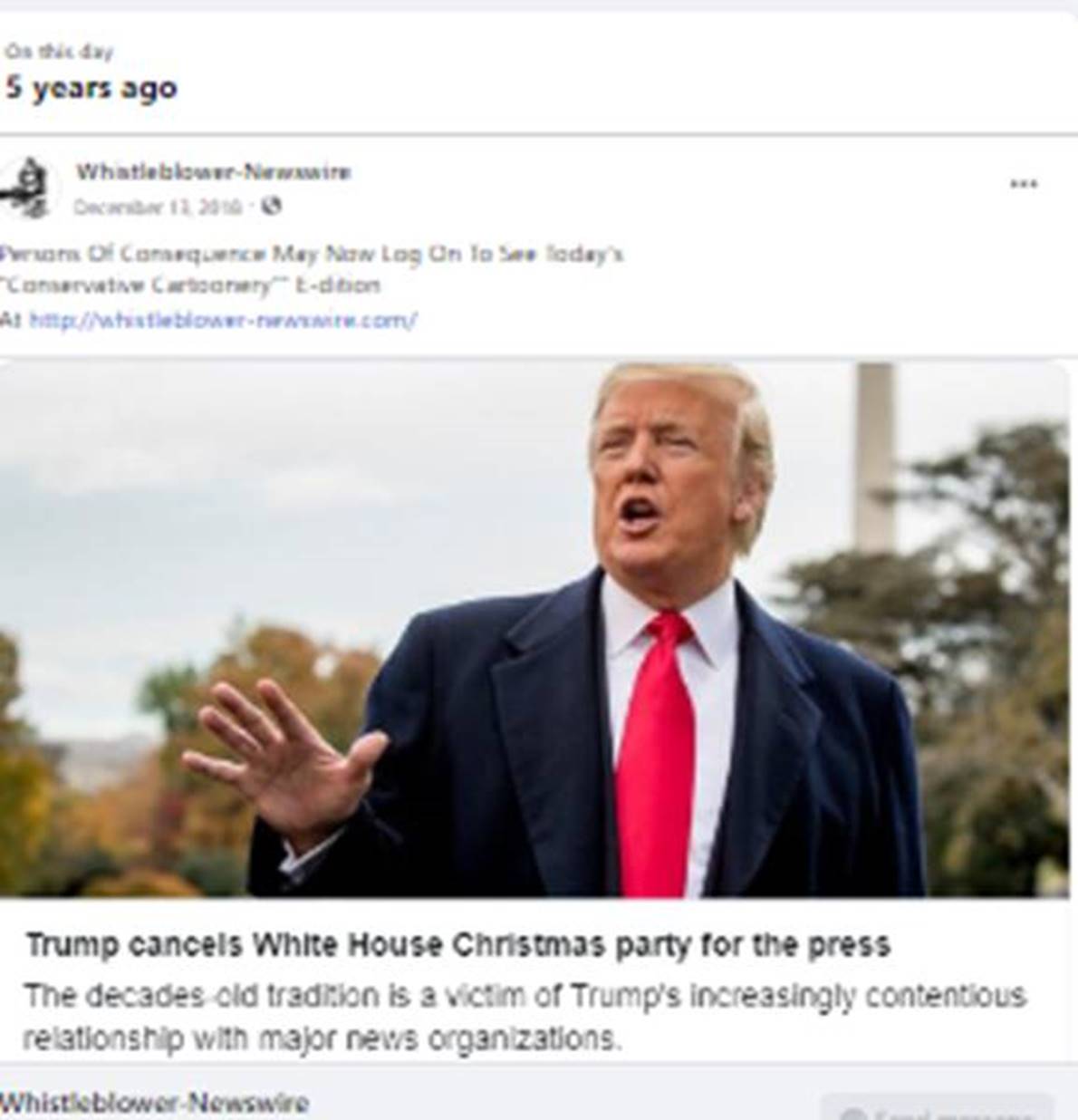Open the December 13, 2018 post timestamp
This screenshot has width=1078, height=1120.
coord(158,207)
